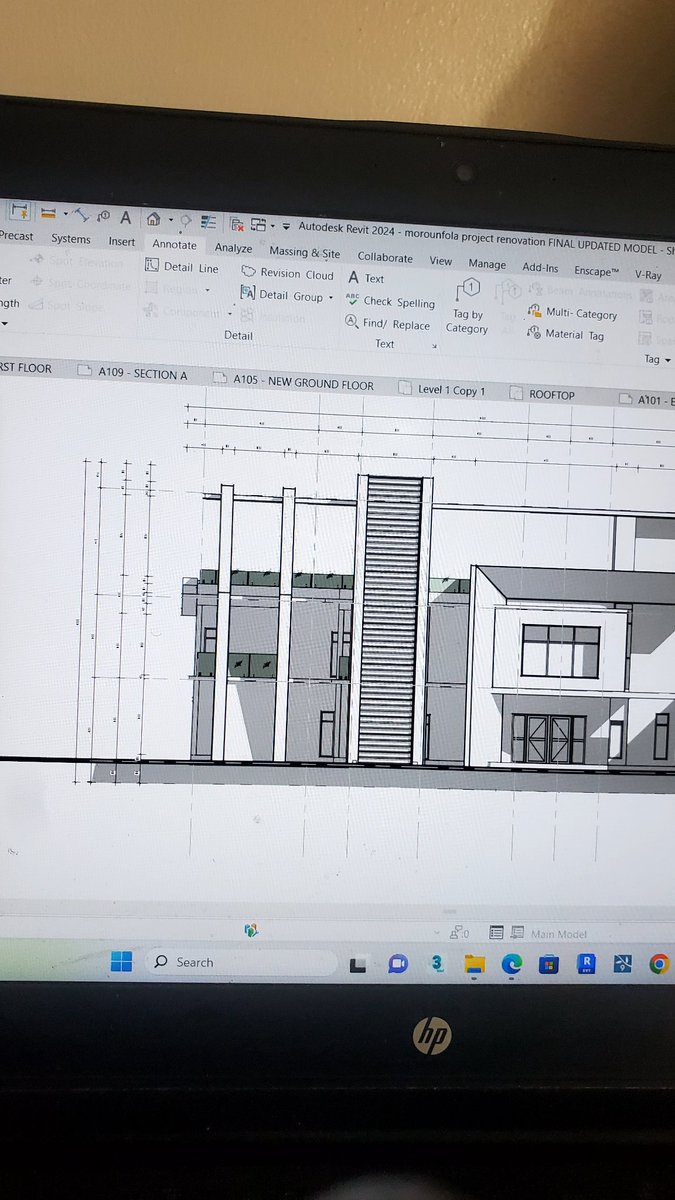Select the Detail Line tool
Image resolution: width=675 pixels, height=1200 pixels.
coord(181,267)
